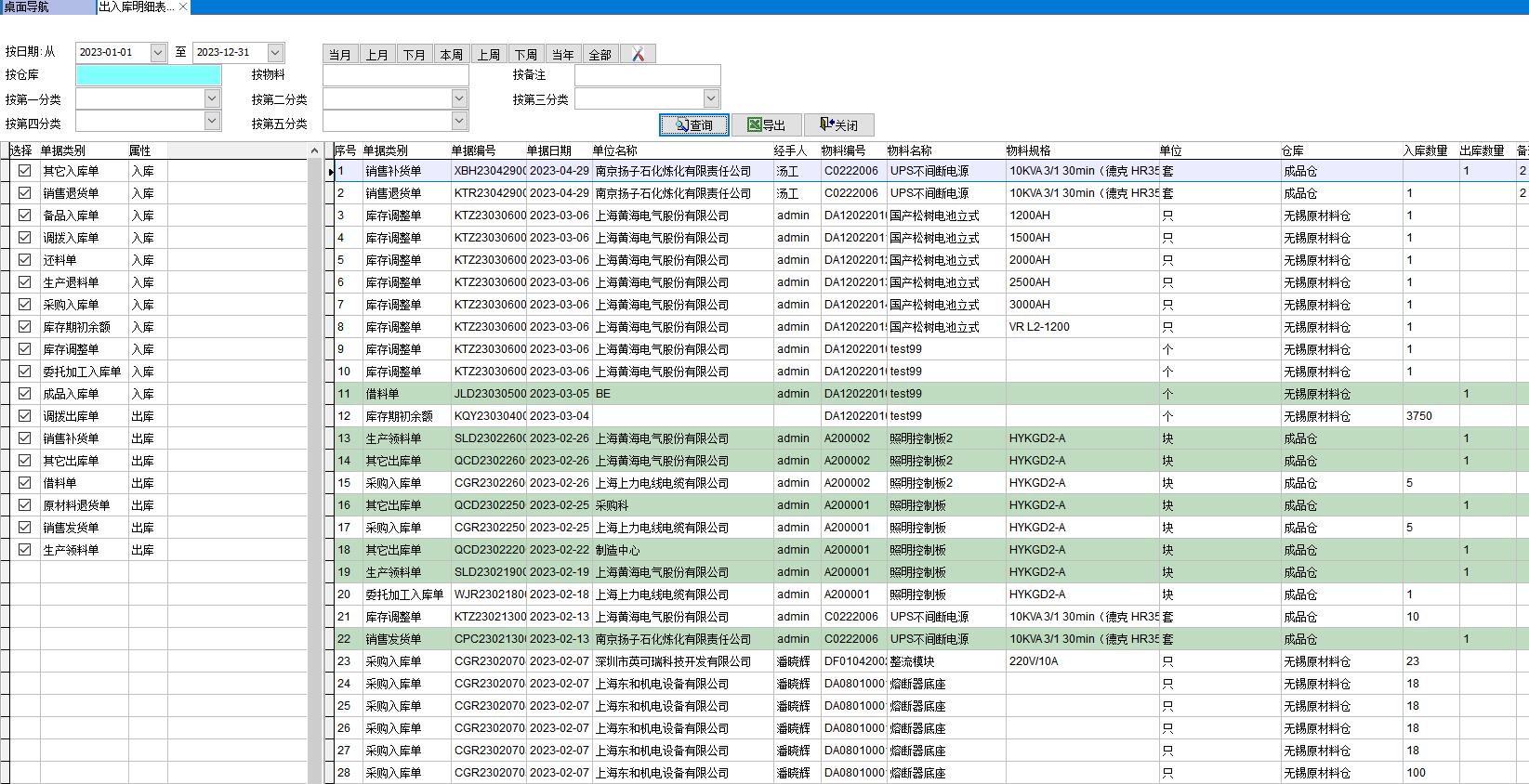Expand the 按第三分类 dropdown
This screenshot has width=1529, height=784.
tap(711, 98)
